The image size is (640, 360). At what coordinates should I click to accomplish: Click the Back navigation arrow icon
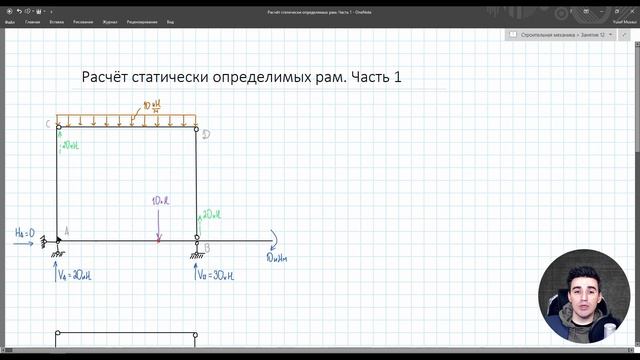click(9, 11)
